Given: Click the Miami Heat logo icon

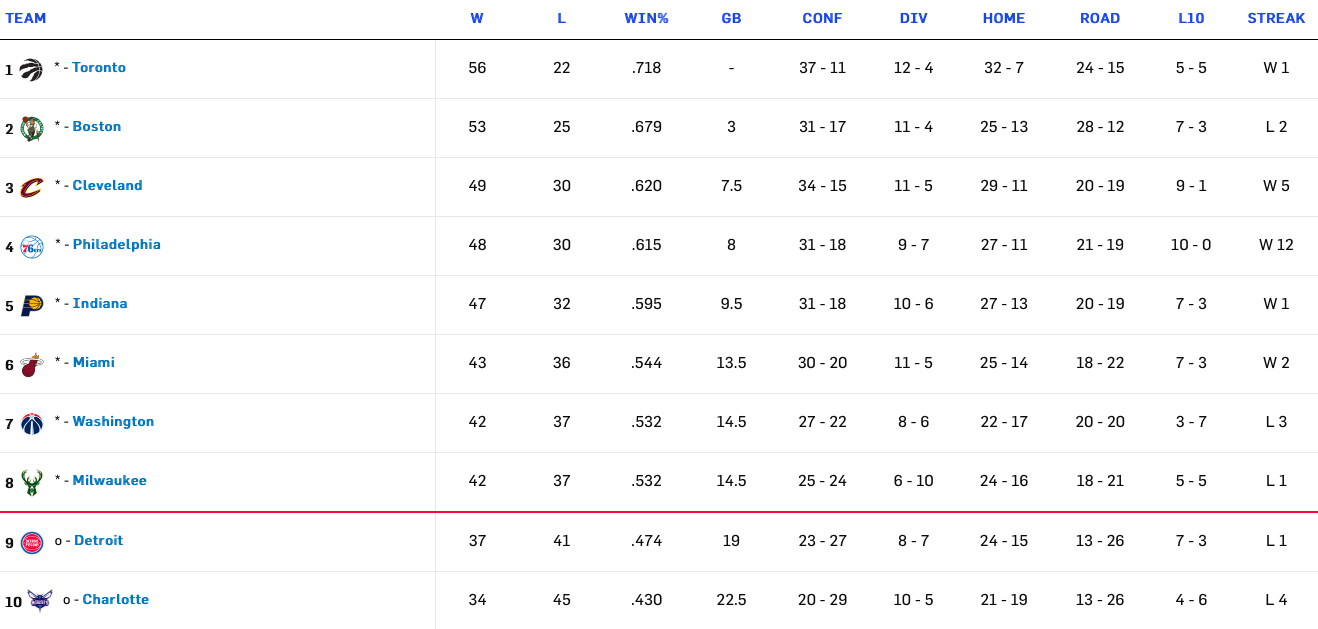Looking at the screenshot, I should 31,364.
